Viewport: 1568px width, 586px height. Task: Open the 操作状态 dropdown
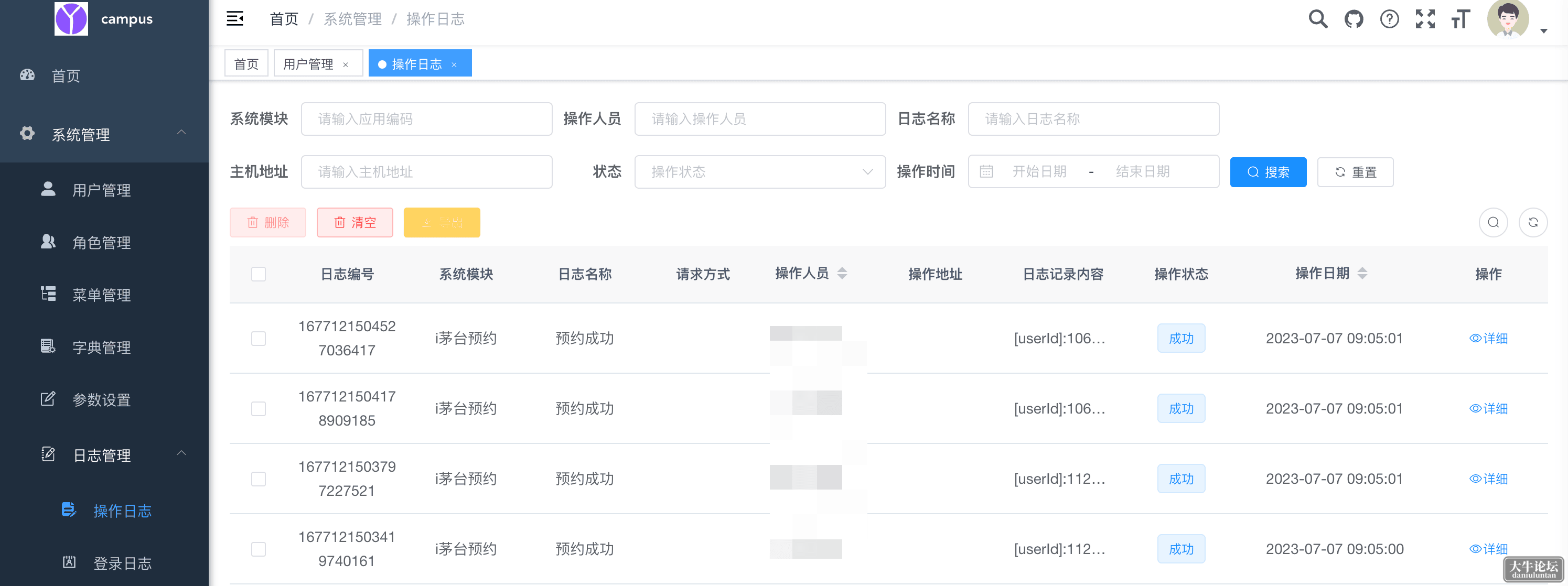[x=760, y=172]
